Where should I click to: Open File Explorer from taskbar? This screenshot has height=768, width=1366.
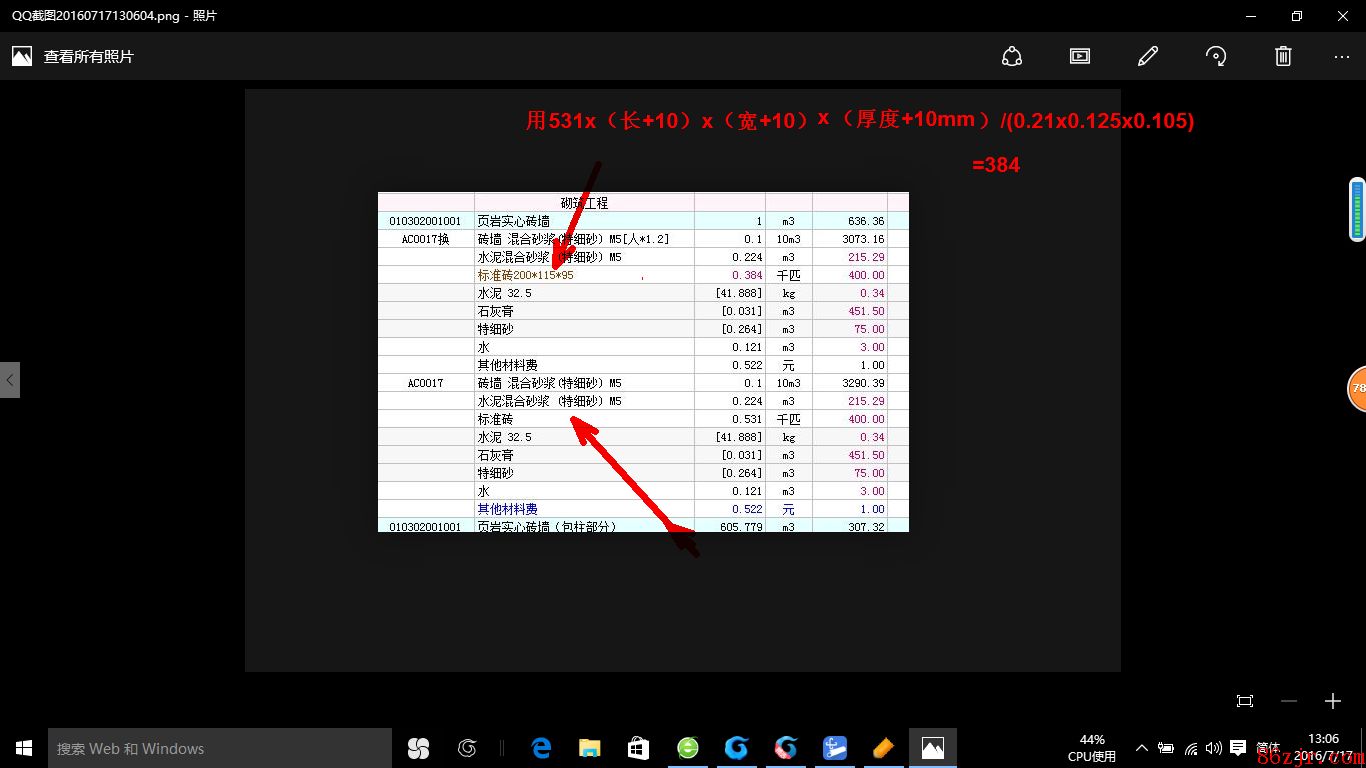[590, 748]
